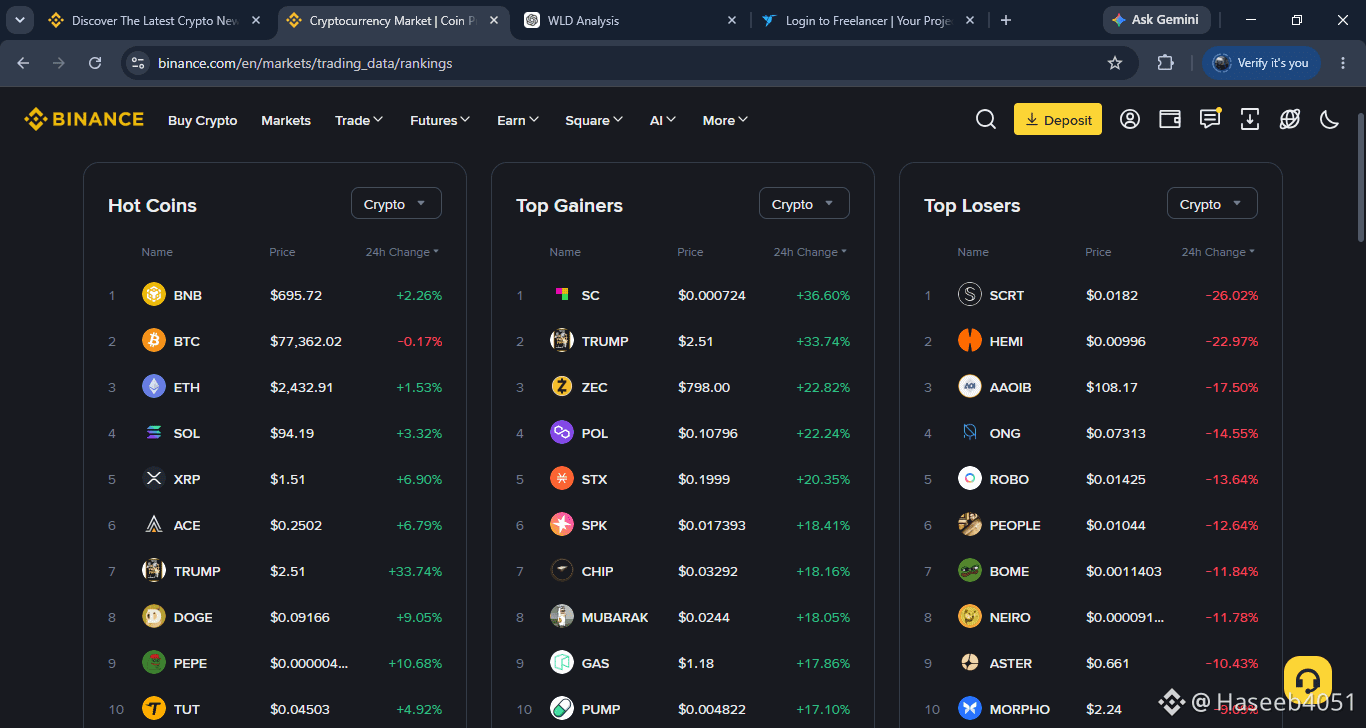This screenshot has height=728, width=1366.
Task: Toggle dark mode with the moon icon
Action: [1330, 120]
